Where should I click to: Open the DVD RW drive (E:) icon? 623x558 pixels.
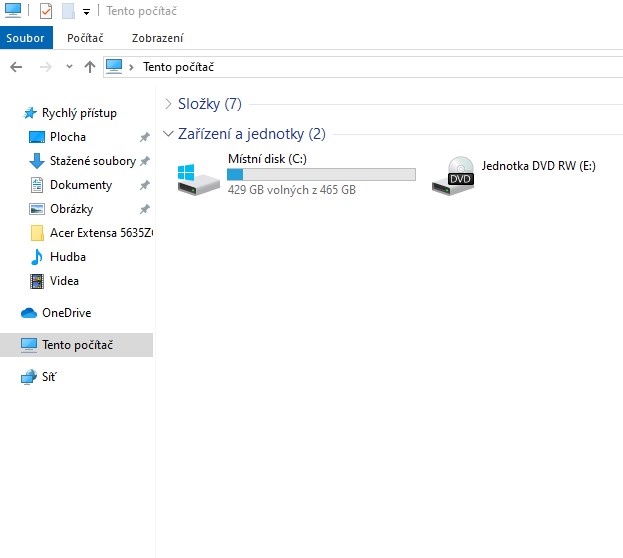pos(454,175)
